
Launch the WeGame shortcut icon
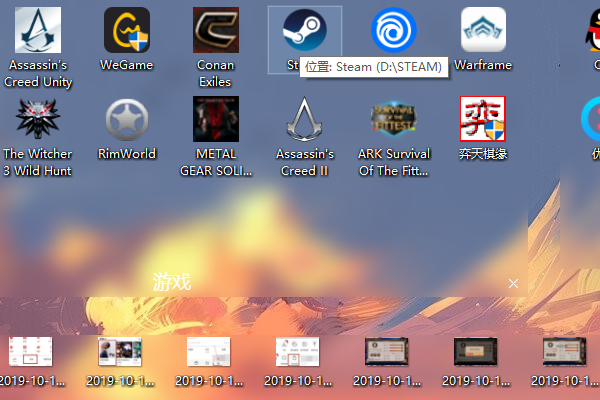click(126, 31)
